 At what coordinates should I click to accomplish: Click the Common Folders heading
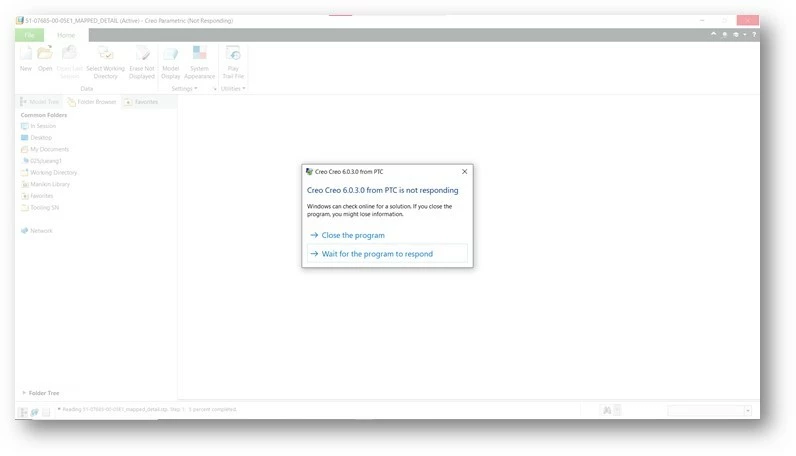[44, 115]
